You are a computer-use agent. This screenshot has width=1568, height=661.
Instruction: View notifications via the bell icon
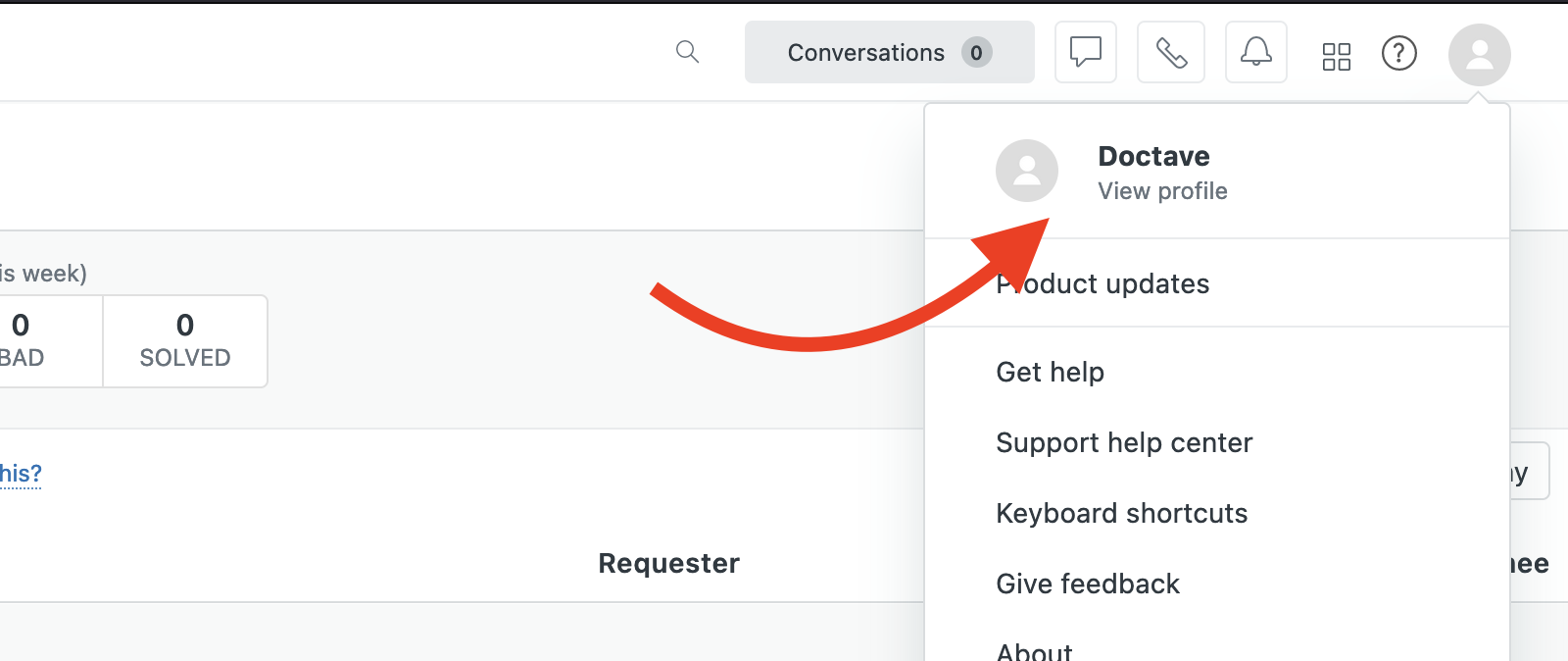[x=1255, y=52]
